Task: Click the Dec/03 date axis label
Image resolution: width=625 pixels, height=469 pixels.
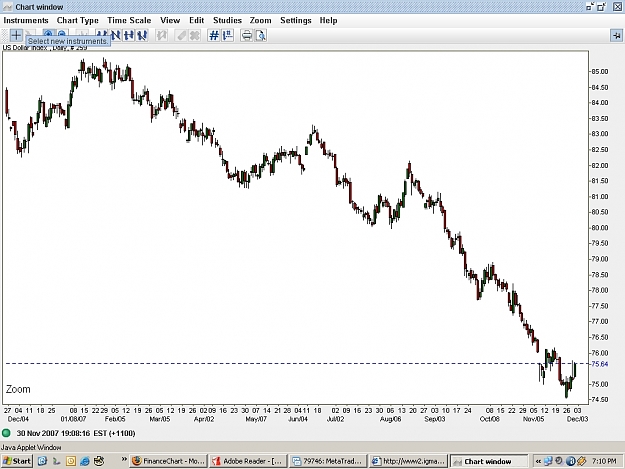Action: pyautogui.click(x=577, y=419)
